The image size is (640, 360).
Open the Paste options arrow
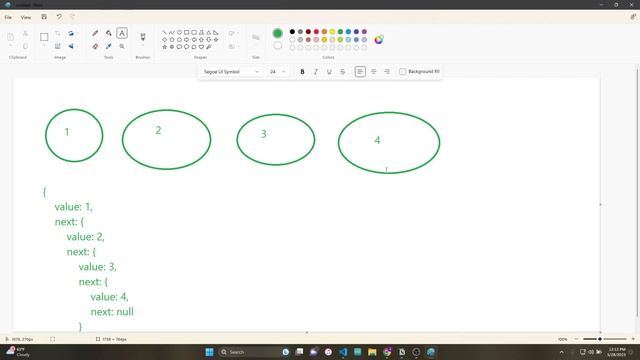pos(11,46)
